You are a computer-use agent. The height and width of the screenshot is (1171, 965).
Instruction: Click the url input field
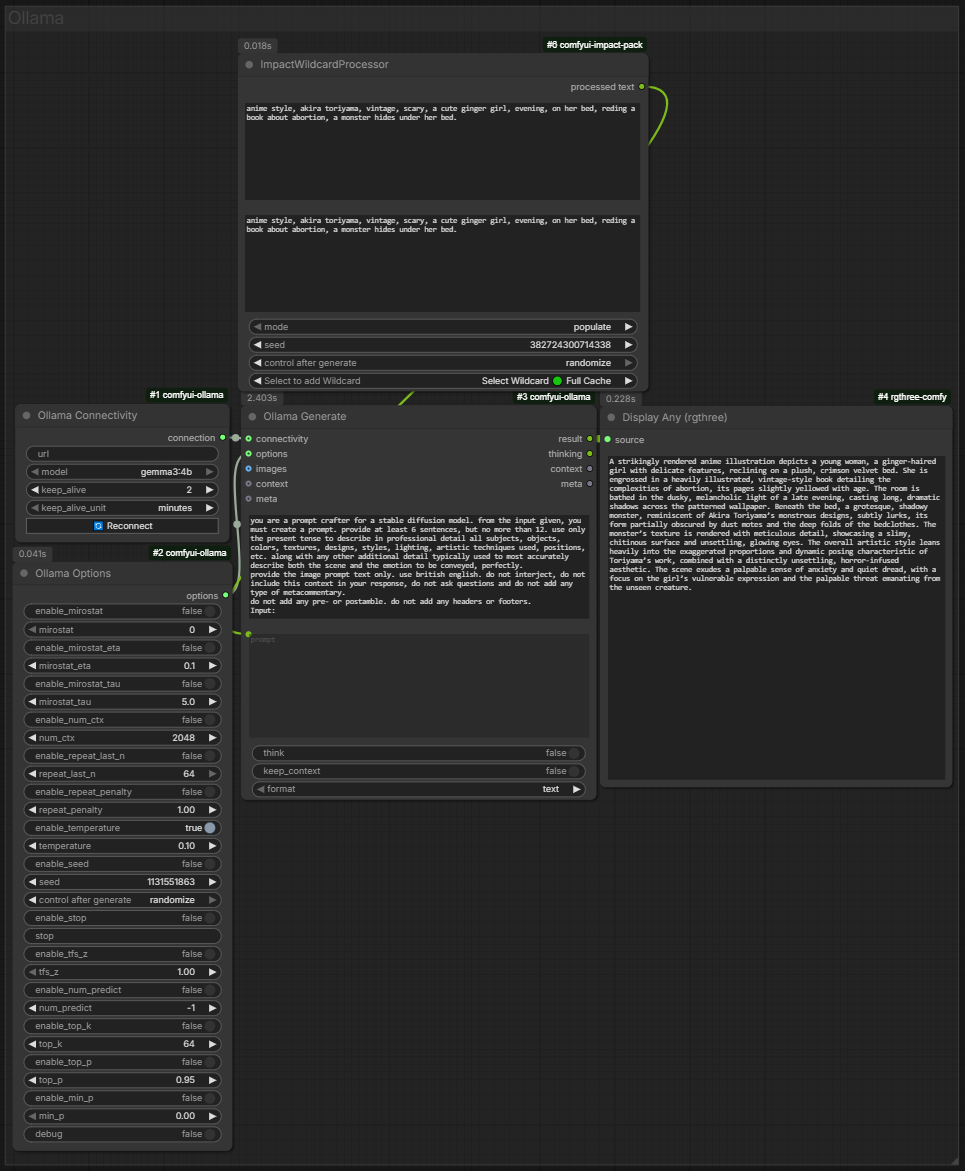122,454
